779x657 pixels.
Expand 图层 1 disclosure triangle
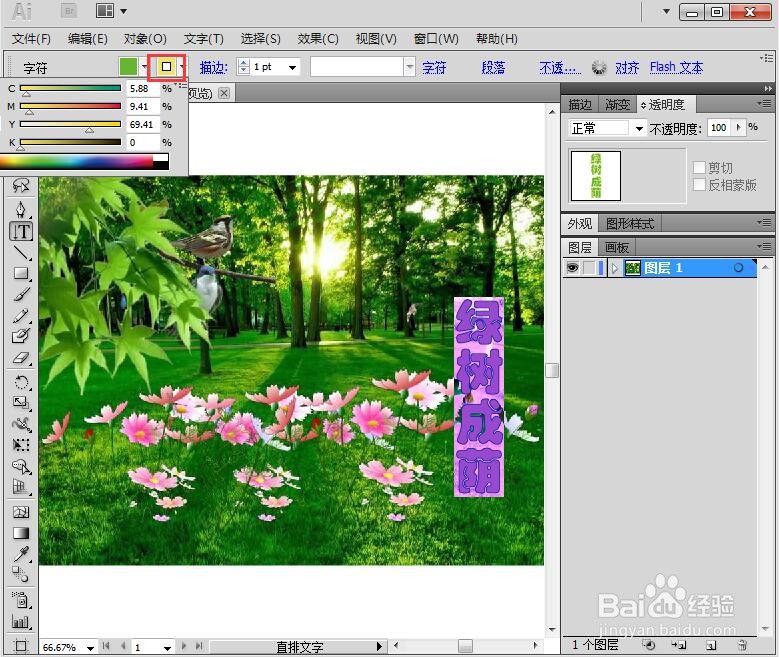click(x=615, y=268)
